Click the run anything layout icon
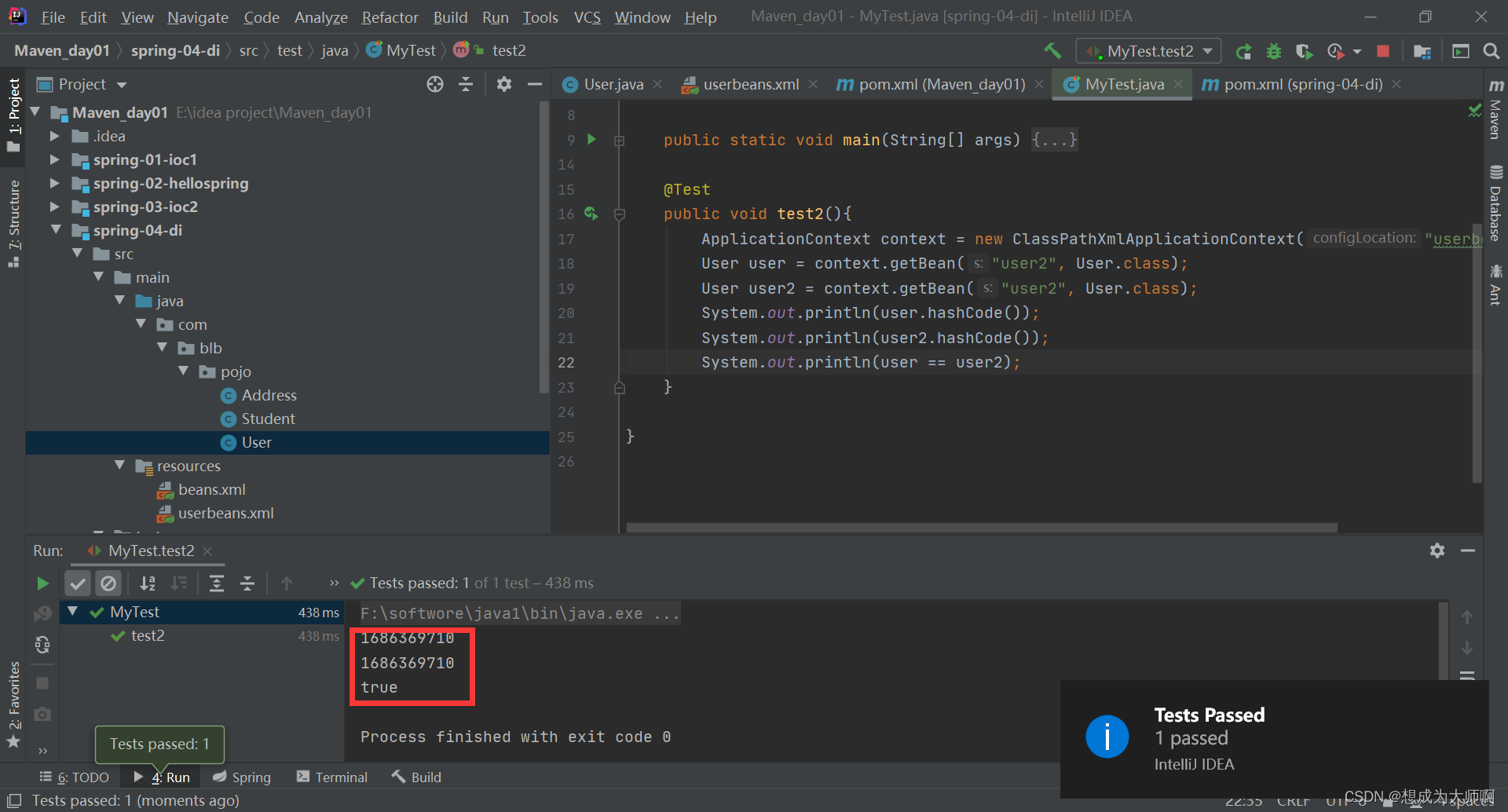The height and width of the screenshot is (812, 1508). click(1460, 51)
